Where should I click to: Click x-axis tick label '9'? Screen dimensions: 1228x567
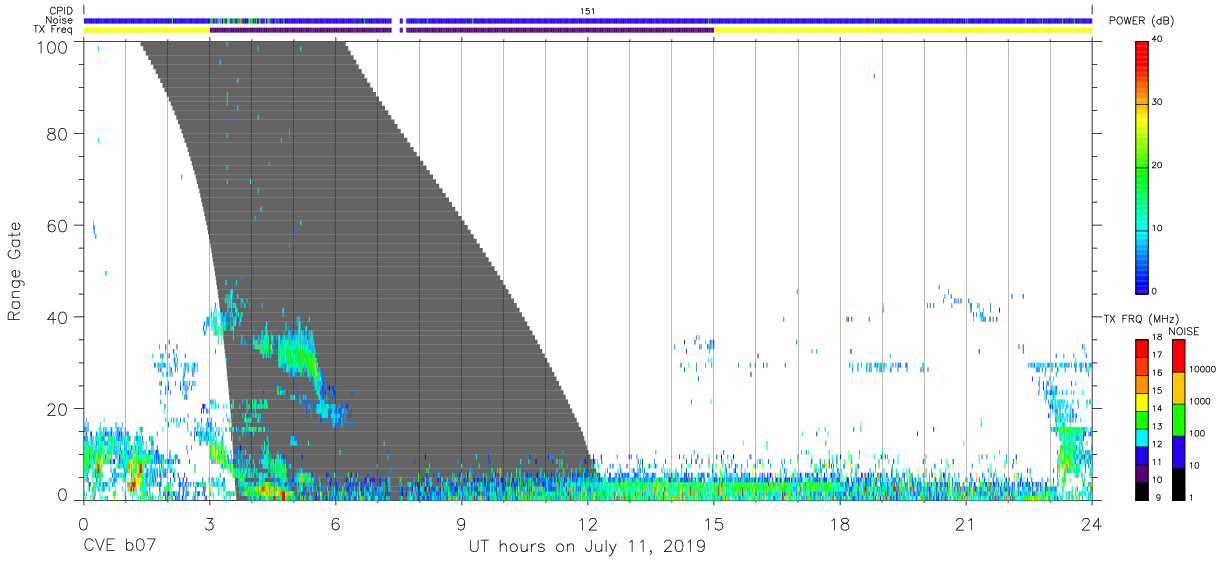[x=461, y=523]
